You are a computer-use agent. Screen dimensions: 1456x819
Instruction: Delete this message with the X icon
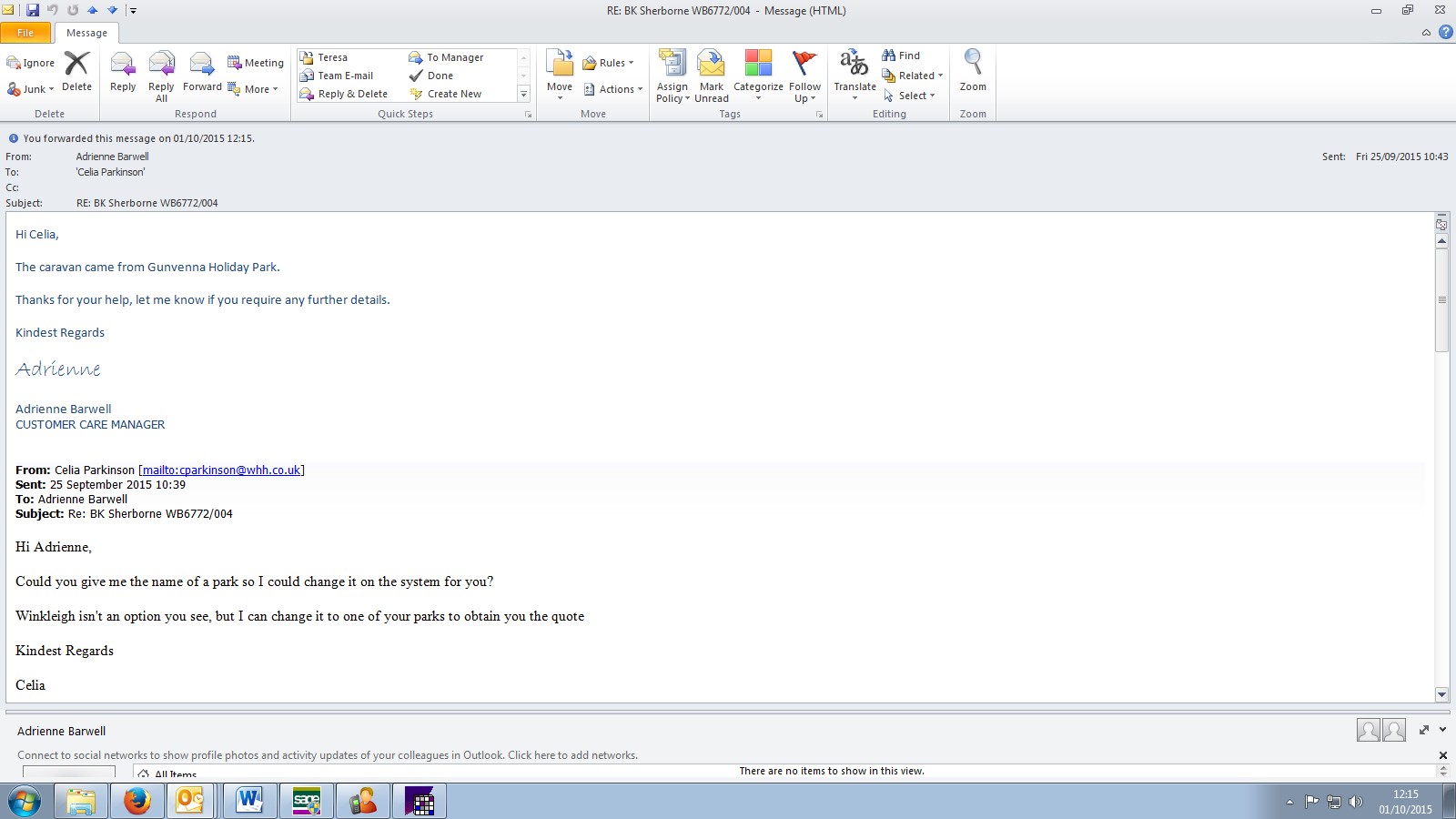(x=76, y=72)
